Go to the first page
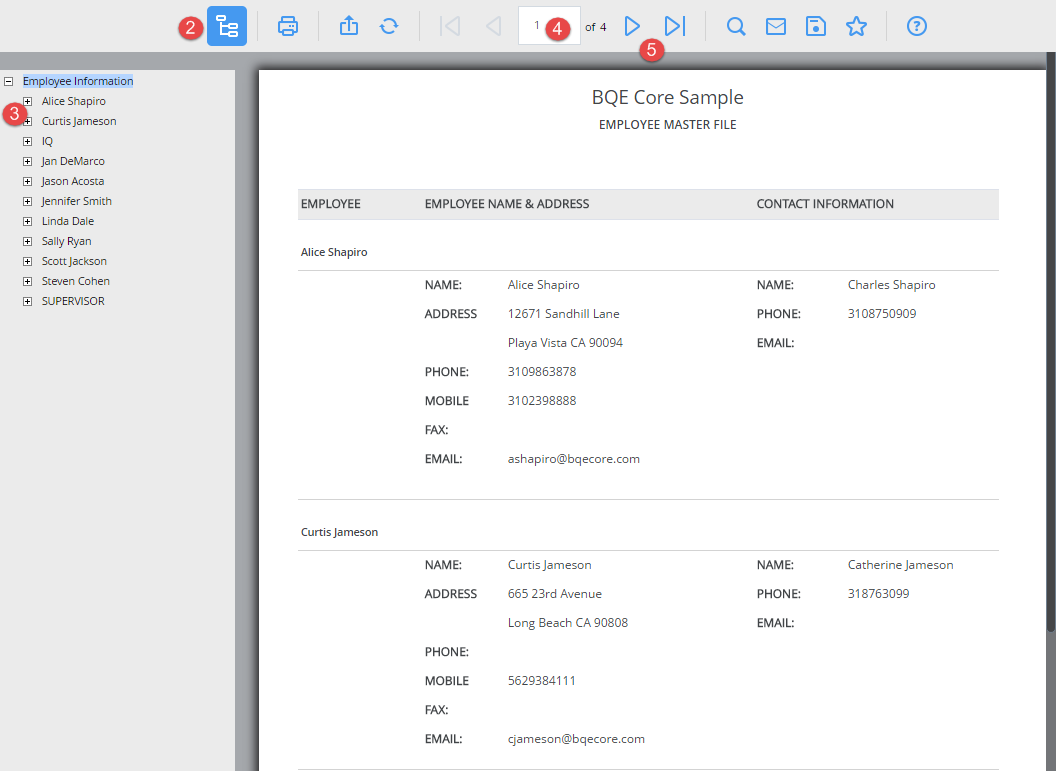This screenshot has height=771, width=1057. 450,26
